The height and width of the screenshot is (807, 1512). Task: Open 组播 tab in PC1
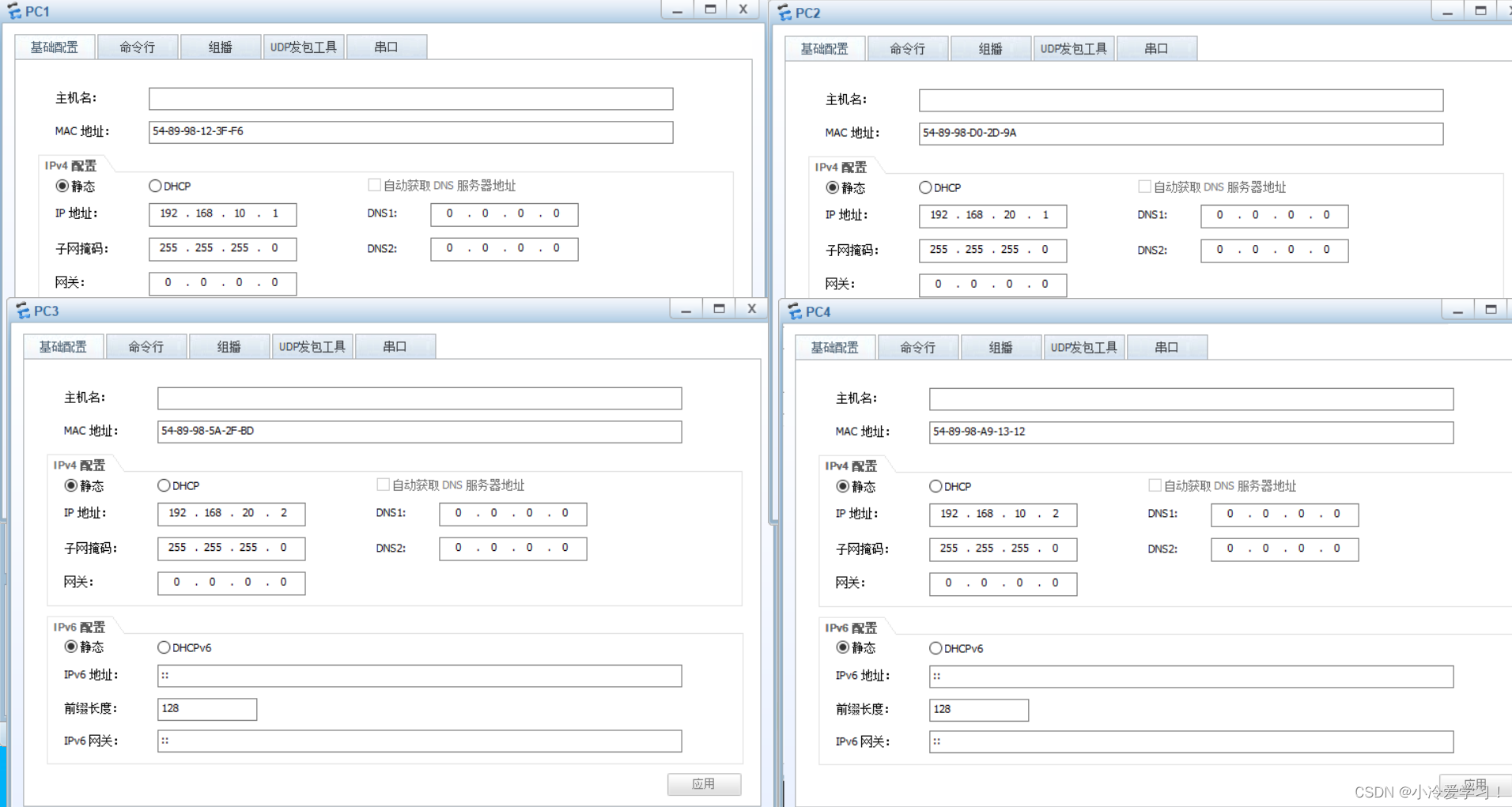[x=221, y=47]
